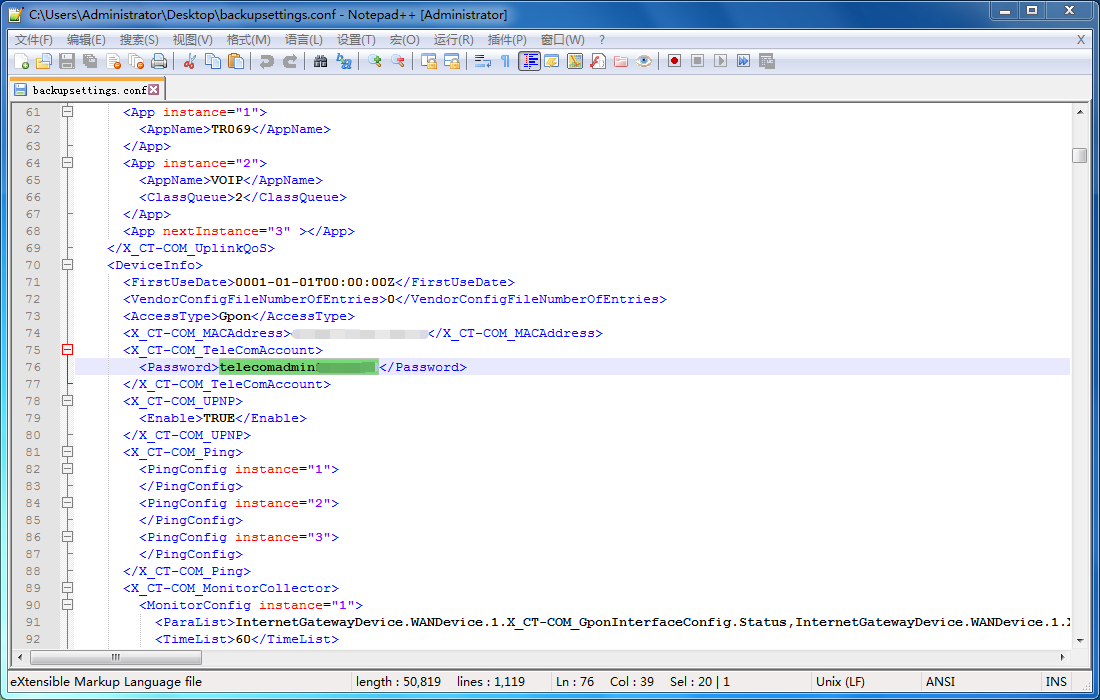Toggle the monitoring eye icon

pyautogui.click(x=644, y=61)
